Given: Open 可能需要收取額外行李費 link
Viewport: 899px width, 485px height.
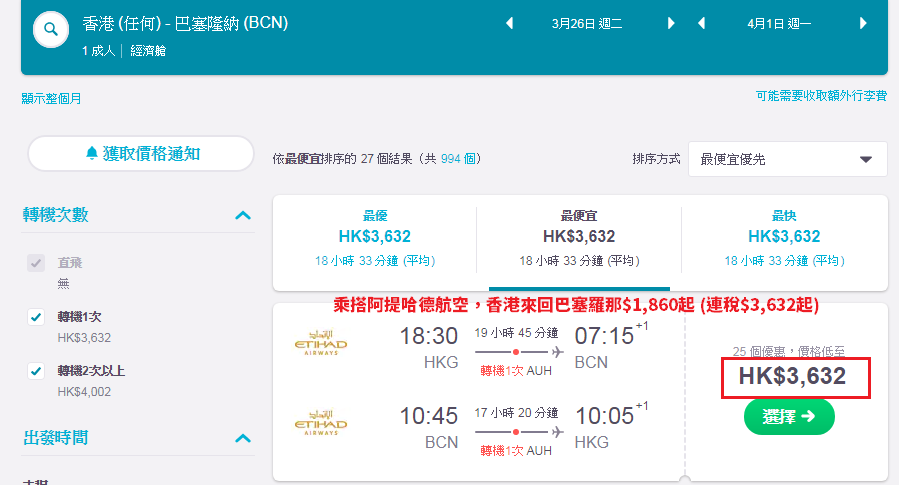Looking at the screenshot, I should point(821,96).
